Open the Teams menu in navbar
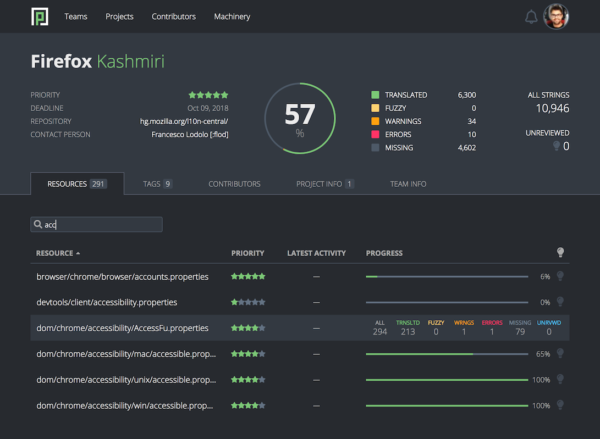 click(75, 17)
